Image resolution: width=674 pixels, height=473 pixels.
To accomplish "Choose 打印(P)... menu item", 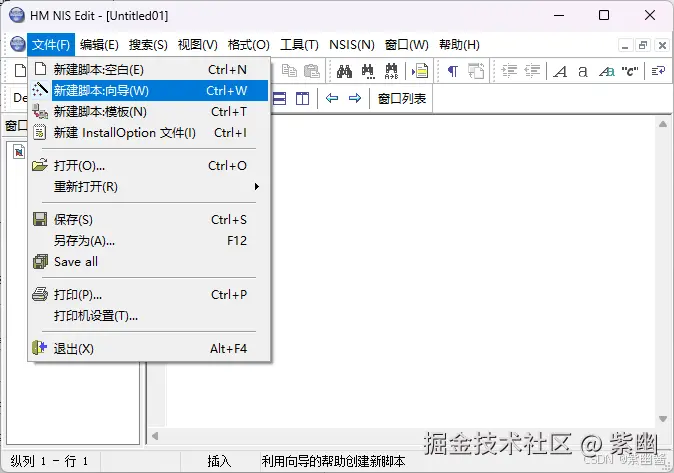I will tap(149, 295).
